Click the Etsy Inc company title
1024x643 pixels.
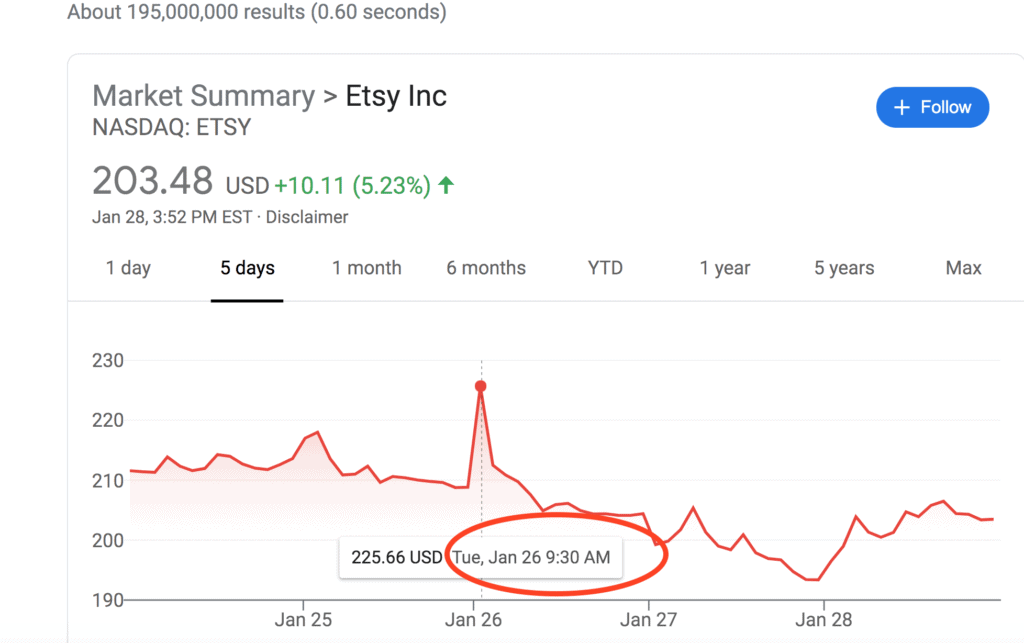point(396,96)
